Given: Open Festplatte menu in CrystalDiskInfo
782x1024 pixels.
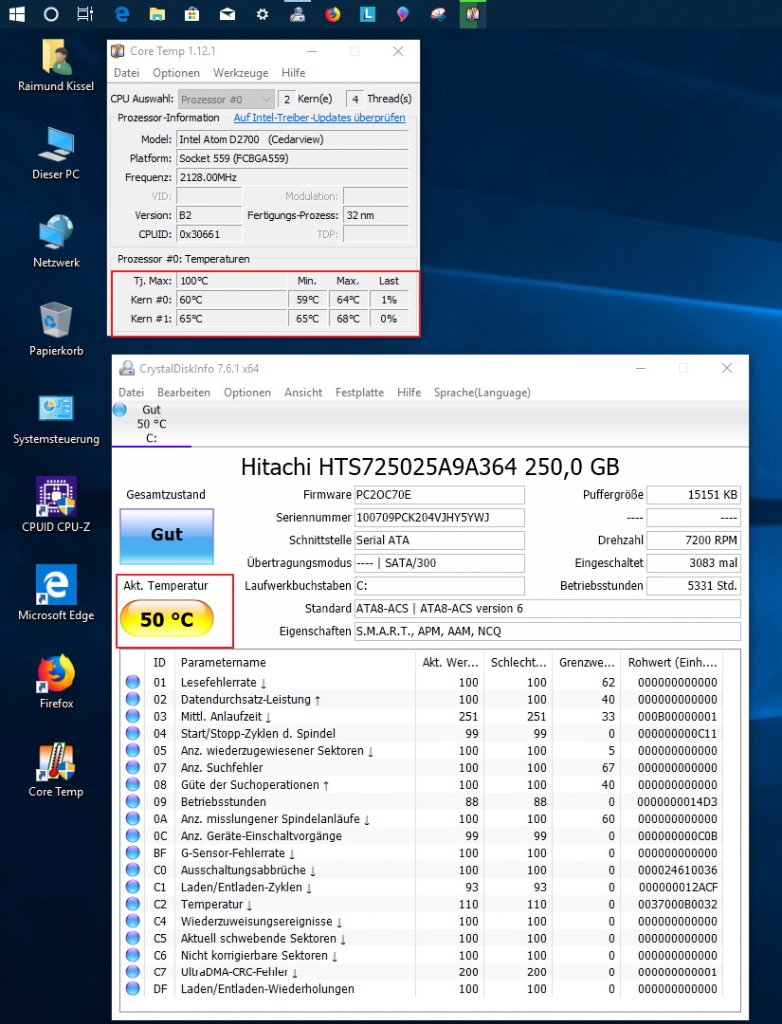Looking at the screenshot, I should (x=359, y=392).
